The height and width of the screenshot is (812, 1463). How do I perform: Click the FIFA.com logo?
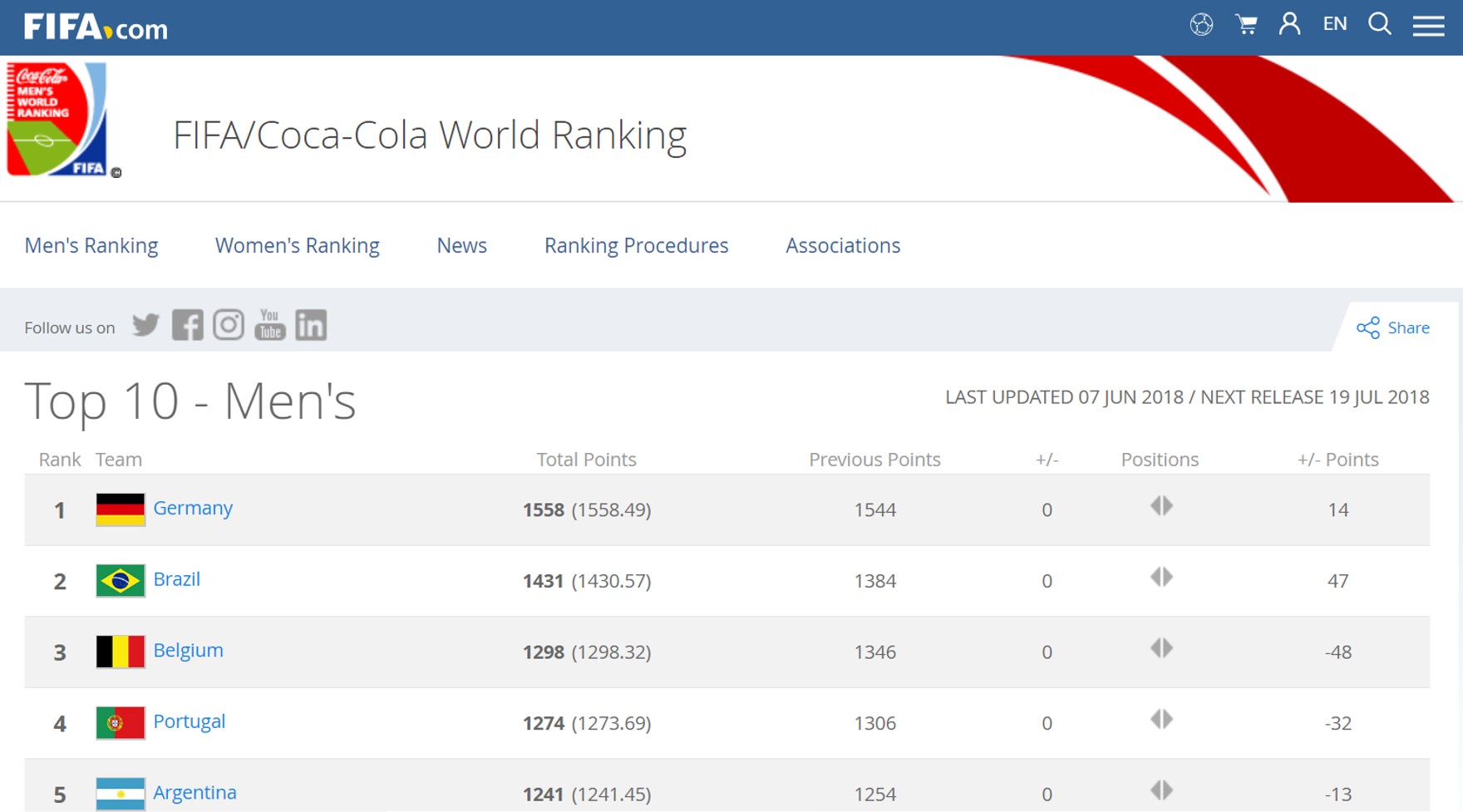point(96,27)
